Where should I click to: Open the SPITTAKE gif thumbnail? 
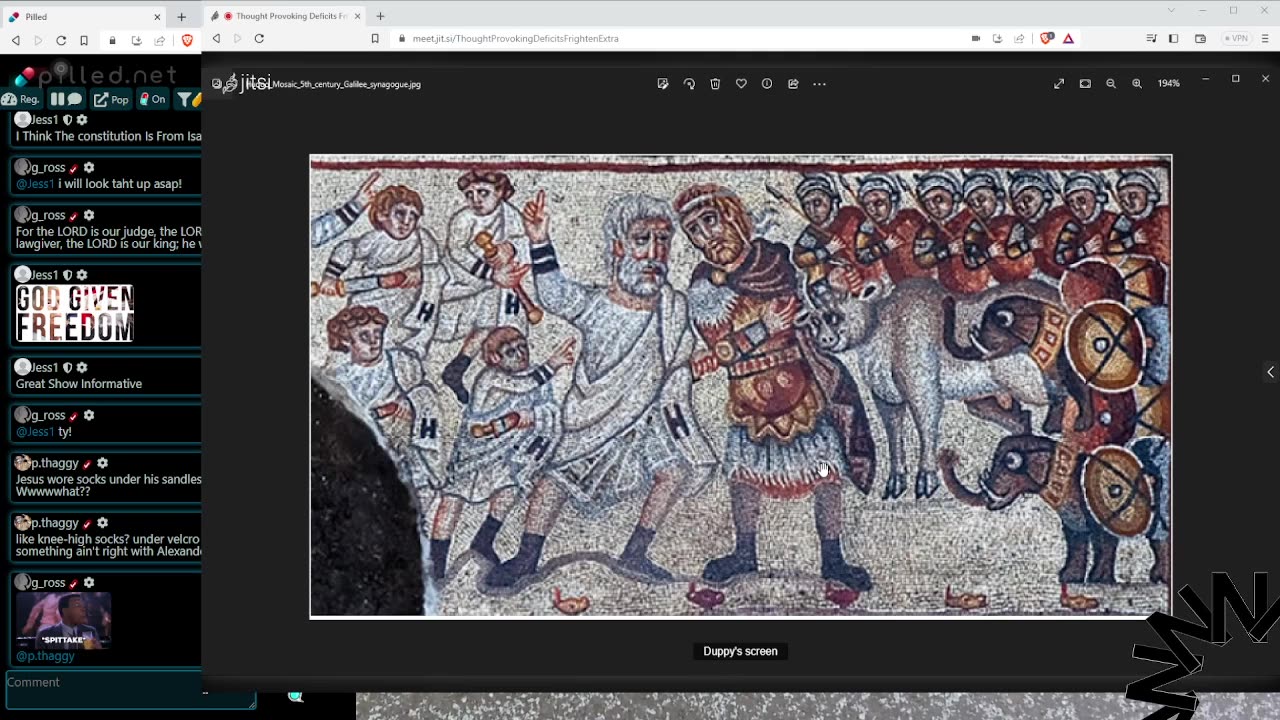[x=63, y=621]
